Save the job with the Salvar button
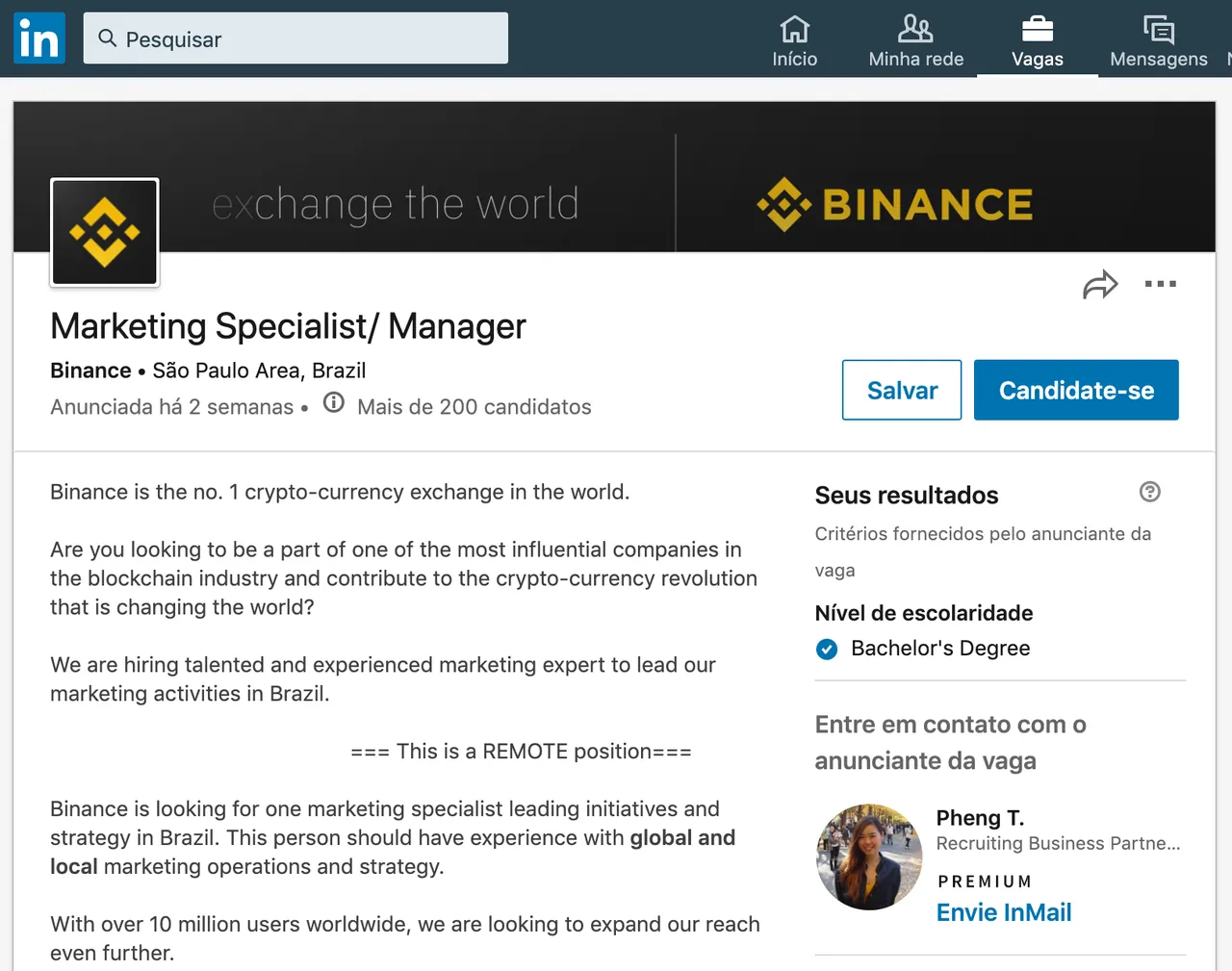 pyautogui.click(x=901, y=390)
